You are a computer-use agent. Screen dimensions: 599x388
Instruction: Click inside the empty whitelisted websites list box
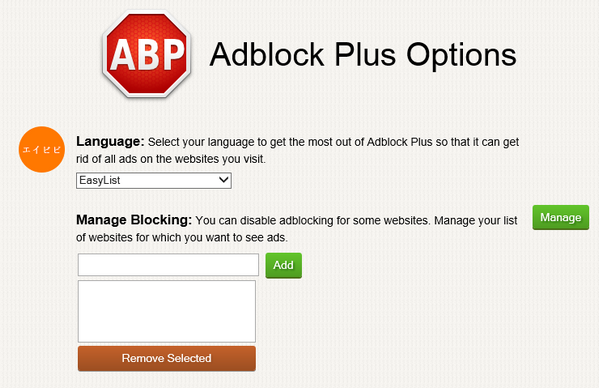click(x=167, y=311)
